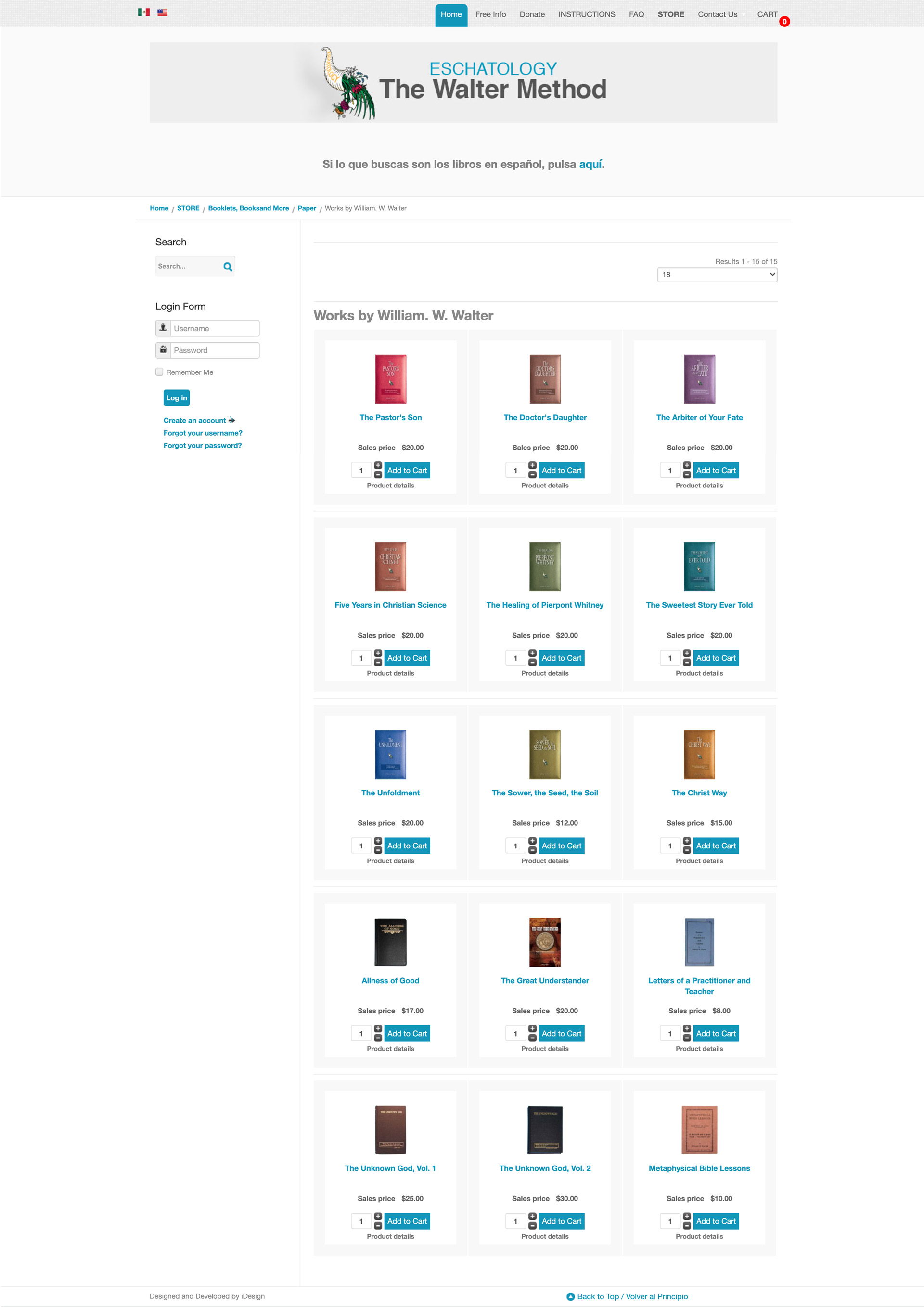
Task: Switch to English via US flag icon
Action: tap(162, 12)
